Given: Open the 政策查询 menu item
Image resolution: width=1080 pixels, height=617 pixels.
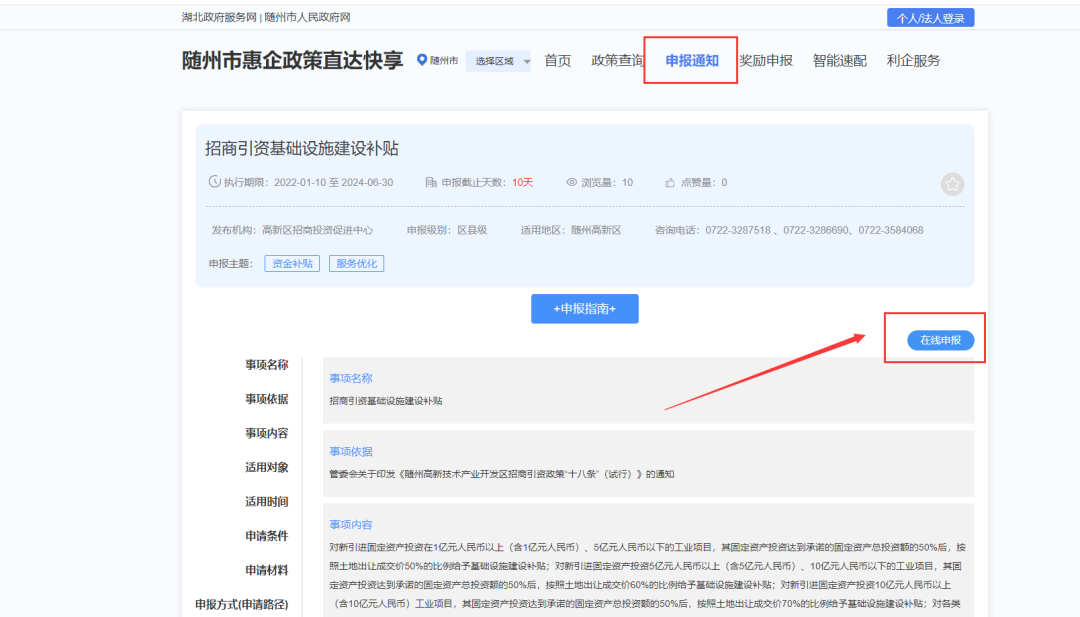Looking at the screenshot, I should 617,60.
